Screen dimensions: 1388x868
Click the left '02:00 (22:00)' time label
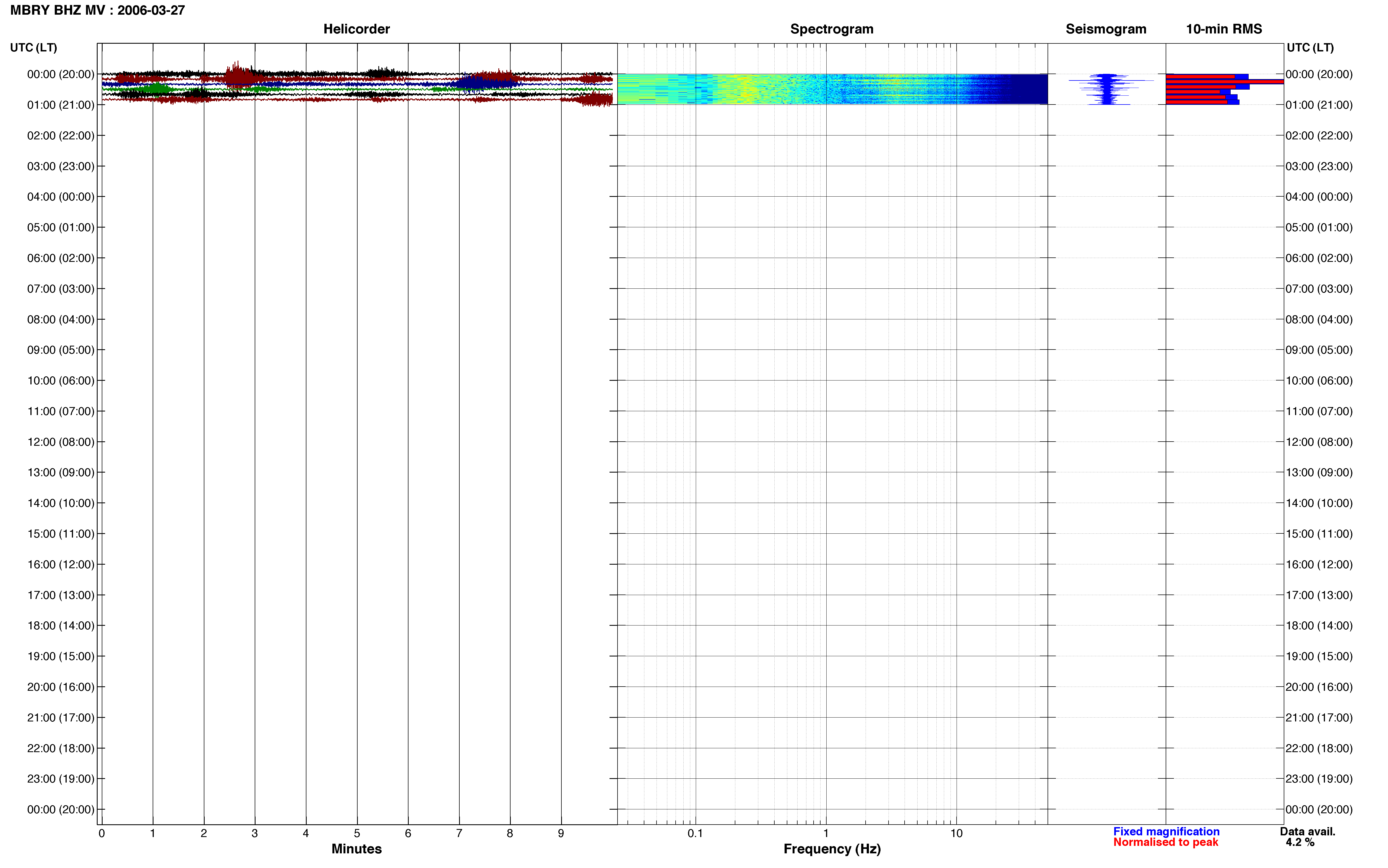click(x=61, y=135)
